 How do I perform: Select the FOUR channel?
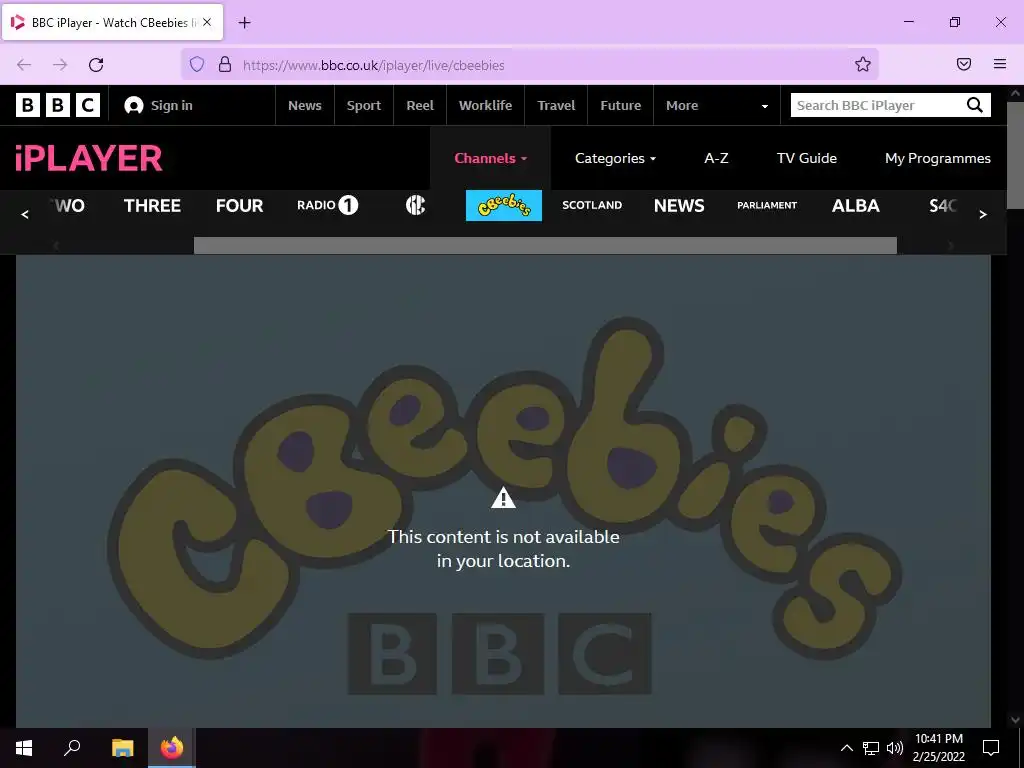point(240,205)
